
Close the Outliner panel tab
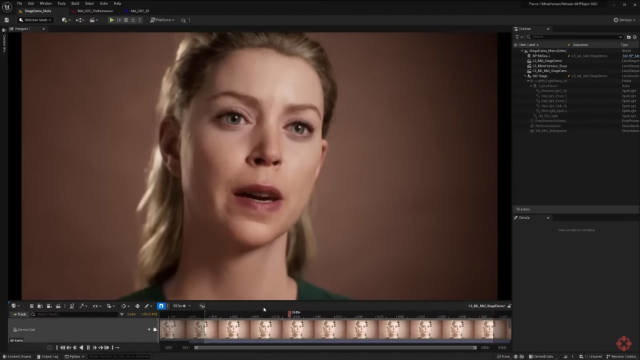[548, 29]
